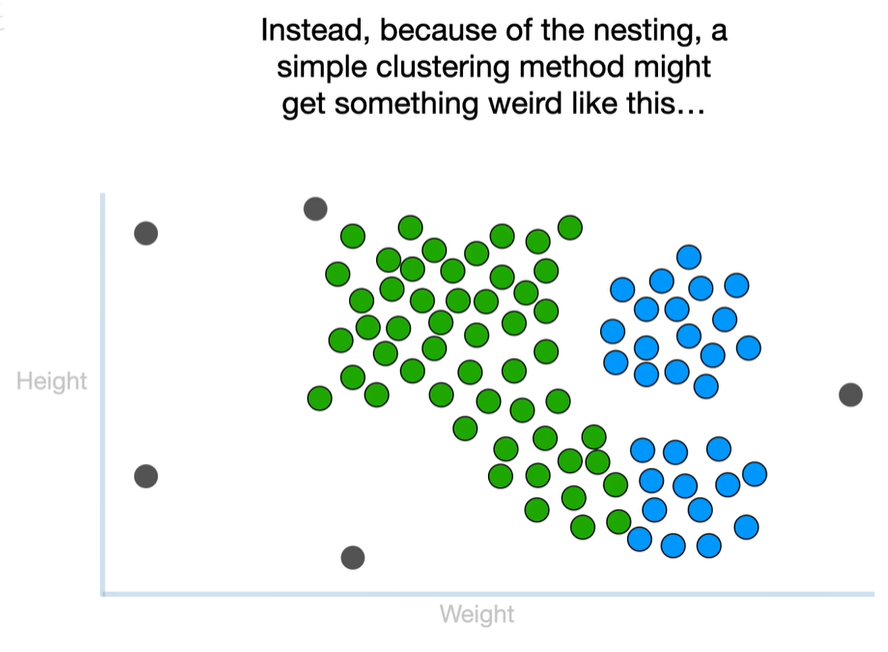Click the gray outlier dot in top-left corner
The image size is (888, 652).
(x=146, y=234)
